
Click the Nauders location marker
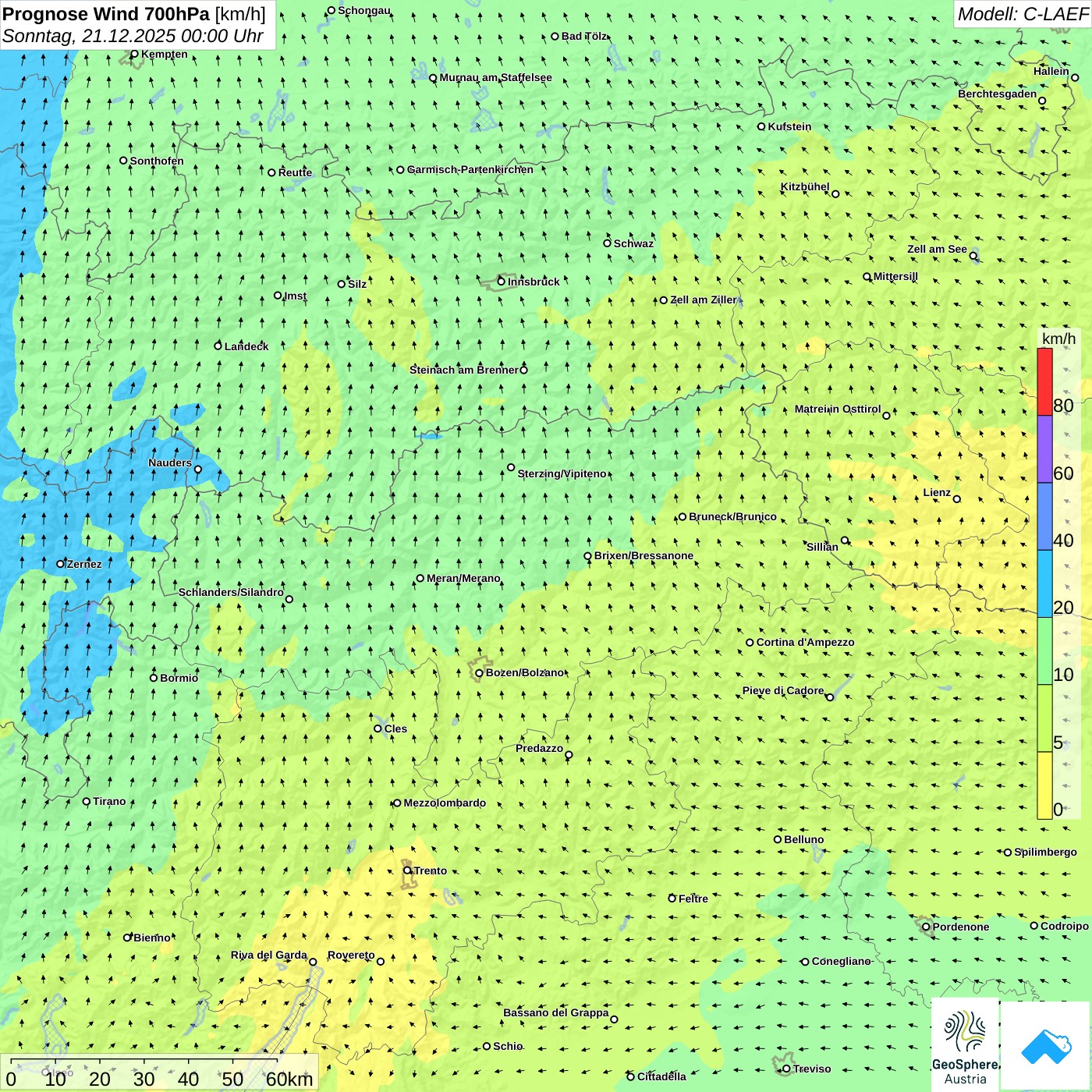[x=198, y=470]
